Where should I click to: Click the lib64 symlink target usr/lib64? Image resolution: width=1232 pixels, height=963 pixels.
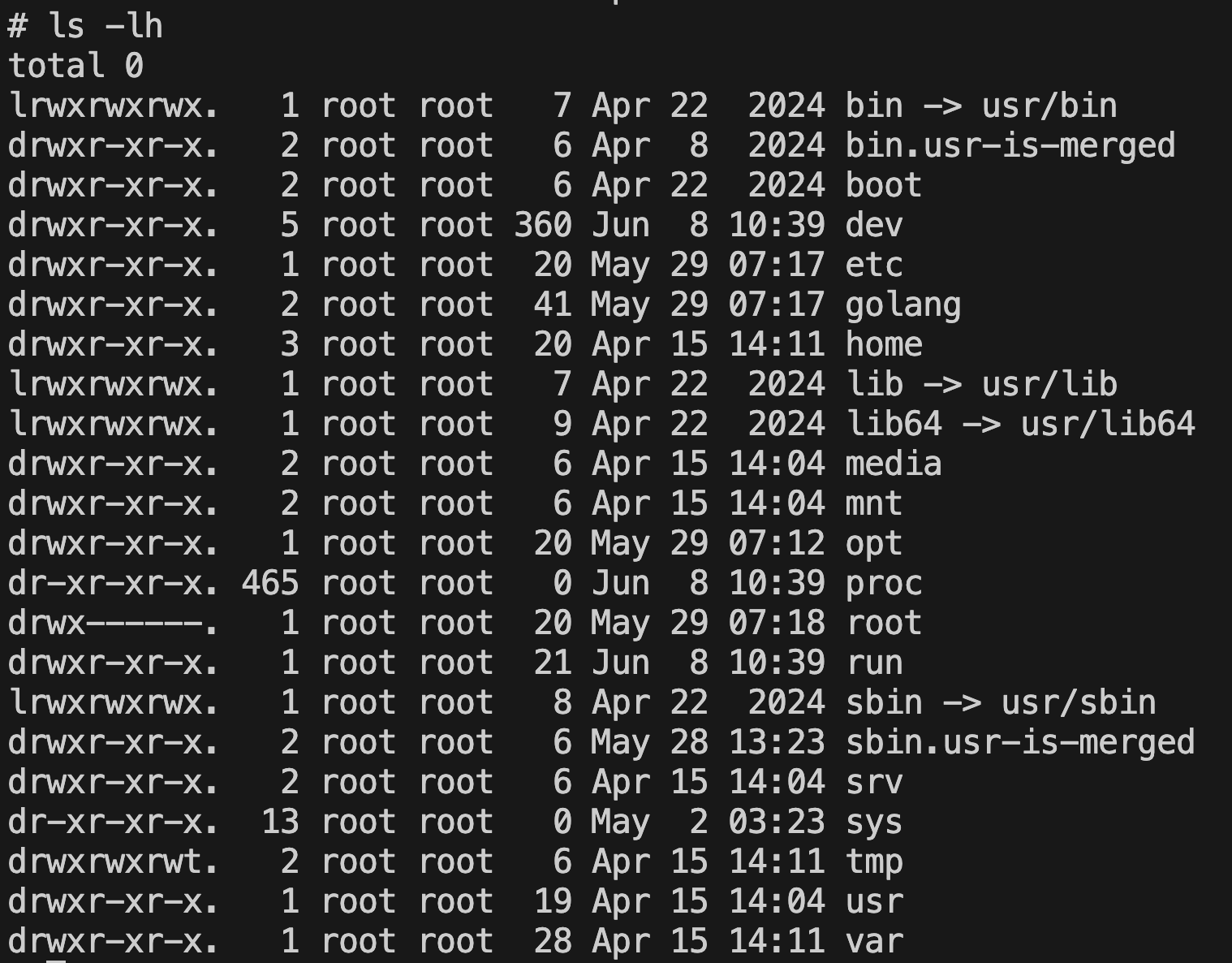(x=1108, y=424)
